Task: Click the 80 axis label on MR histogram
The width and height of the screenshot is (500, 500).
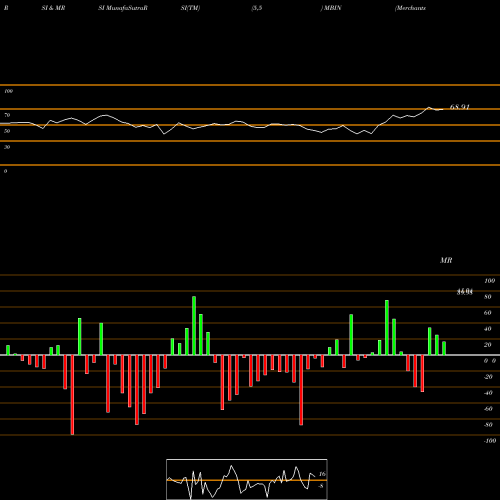Action: 487,297
